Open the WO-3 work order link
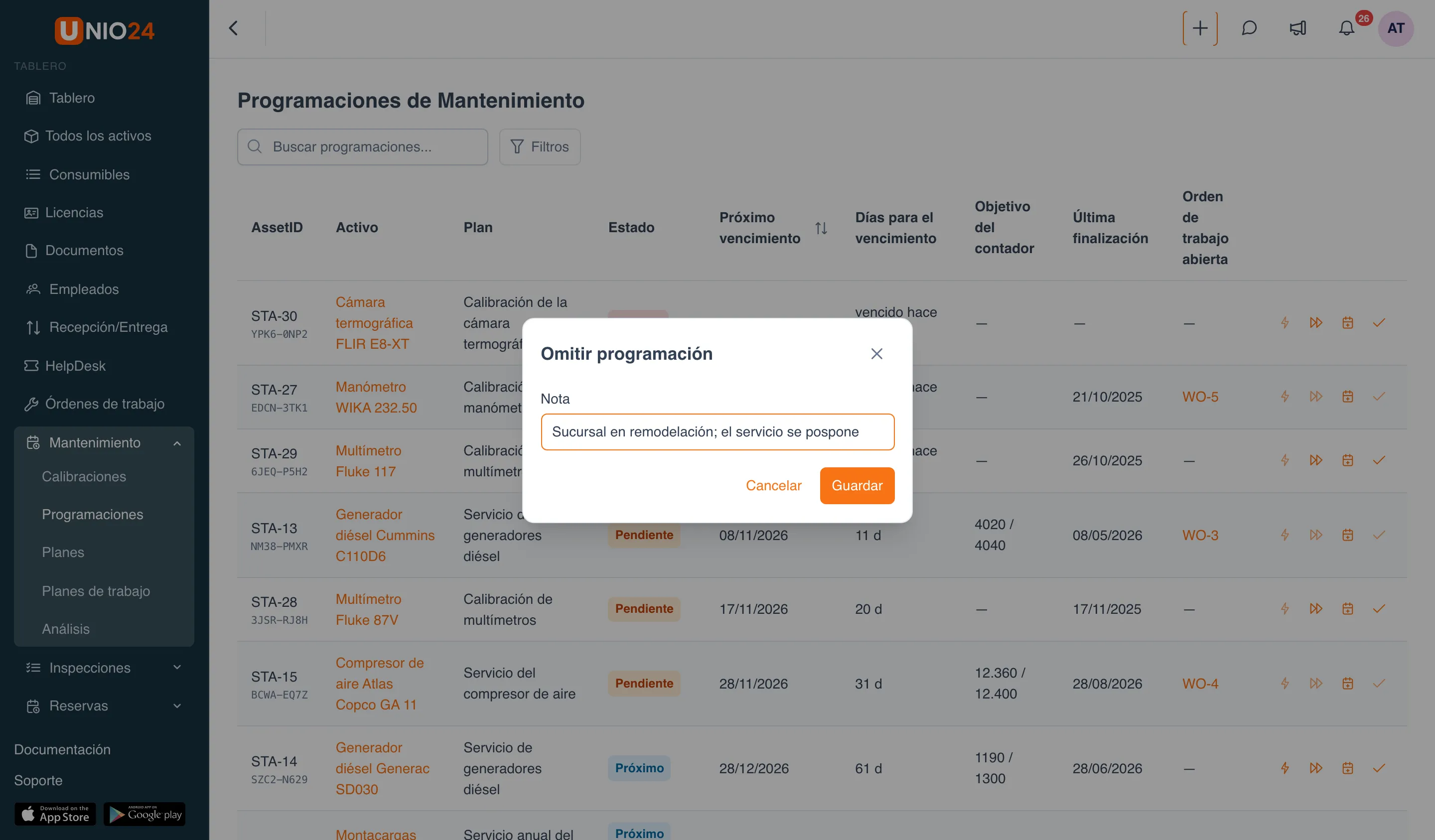Viewport: 1435px width, 840px height. pyautogui.click(x=1200, y=535)
